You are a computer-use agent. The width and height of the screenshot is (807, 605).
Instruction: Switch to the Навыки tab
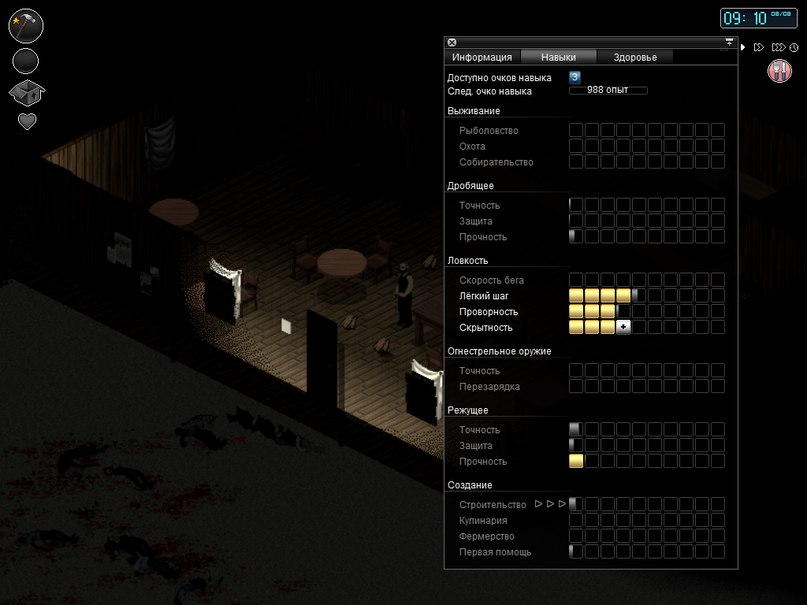click(558, 57)
